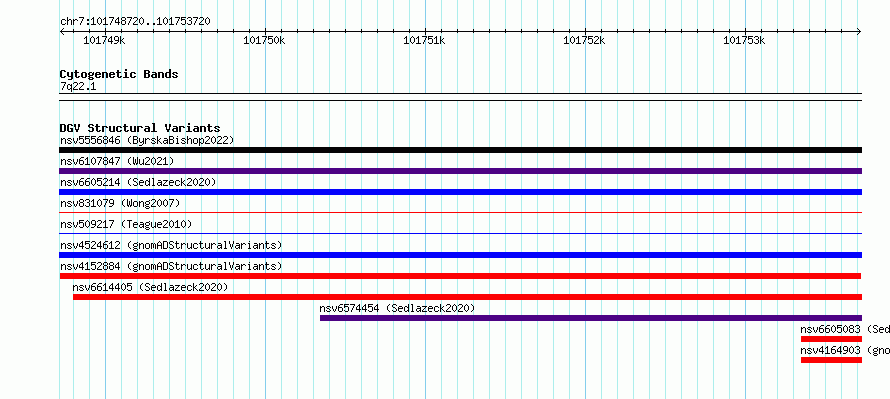Click the 101751k ruler tick label
Viewport: 890px width, 399px height.
coord(424,40)
